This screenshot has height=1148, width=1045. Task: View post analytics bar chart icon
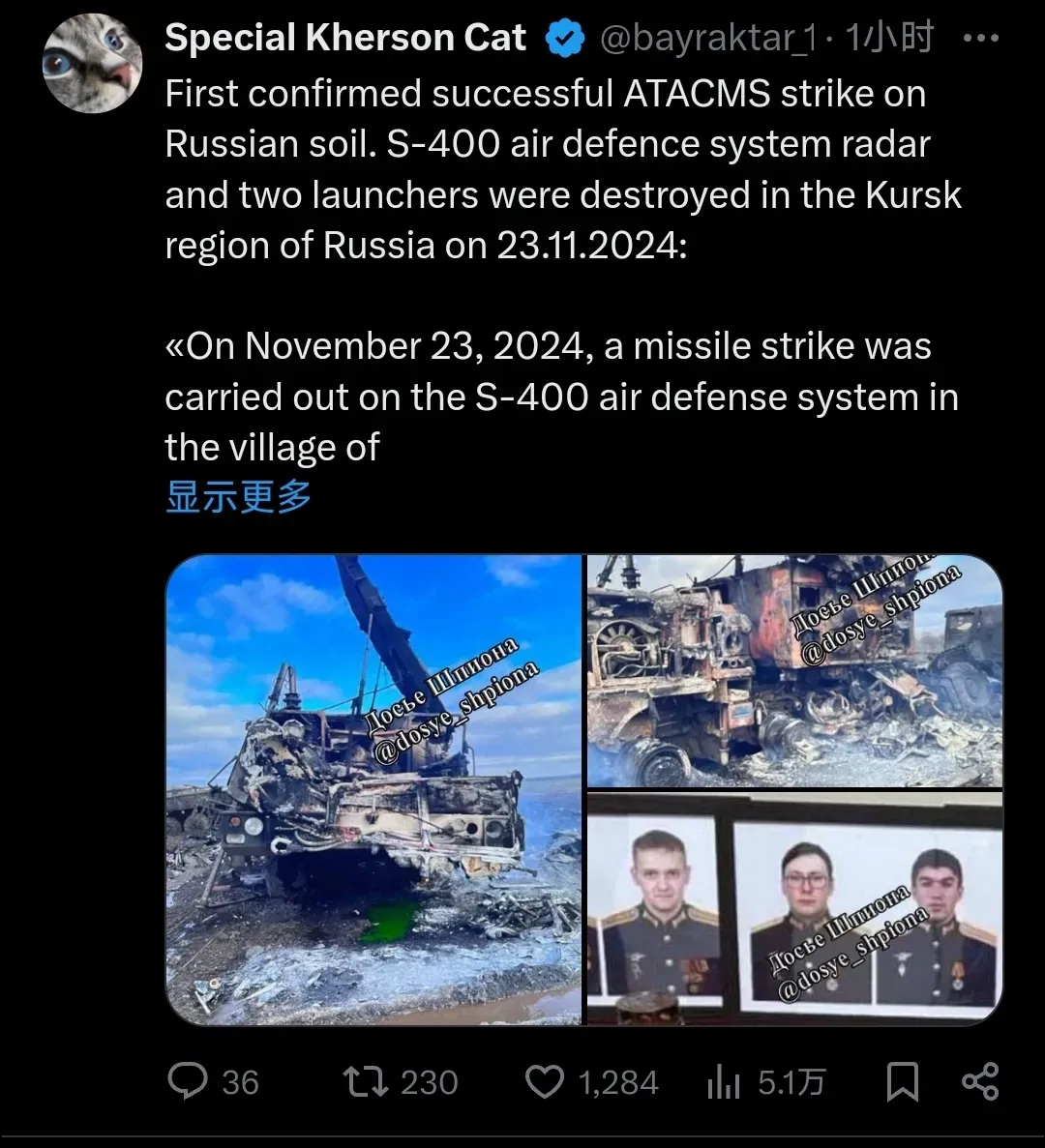(x=724, y=1083)
